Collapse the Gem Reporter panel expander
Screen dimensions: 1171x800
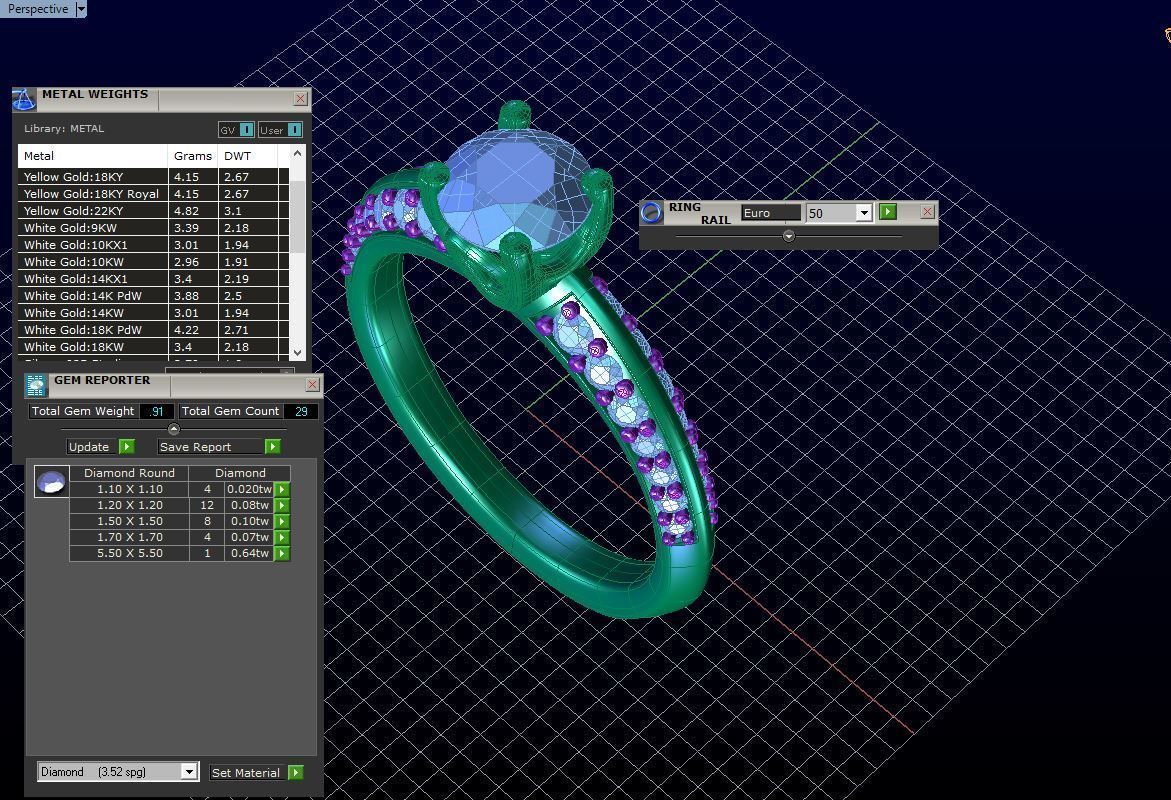[174, 429]
